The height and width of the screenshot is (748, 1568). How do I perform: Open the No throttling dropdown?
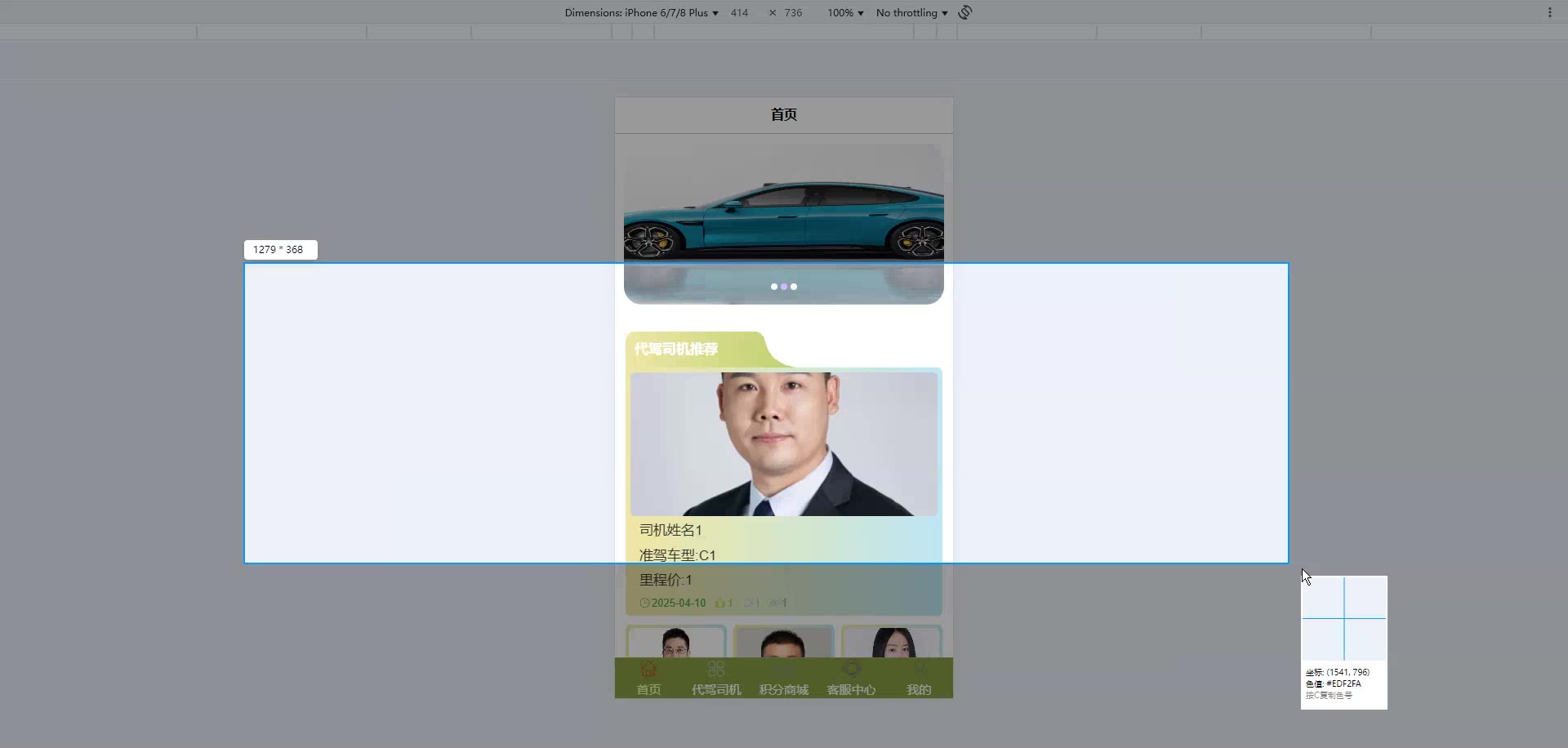(x=911, y=12)
